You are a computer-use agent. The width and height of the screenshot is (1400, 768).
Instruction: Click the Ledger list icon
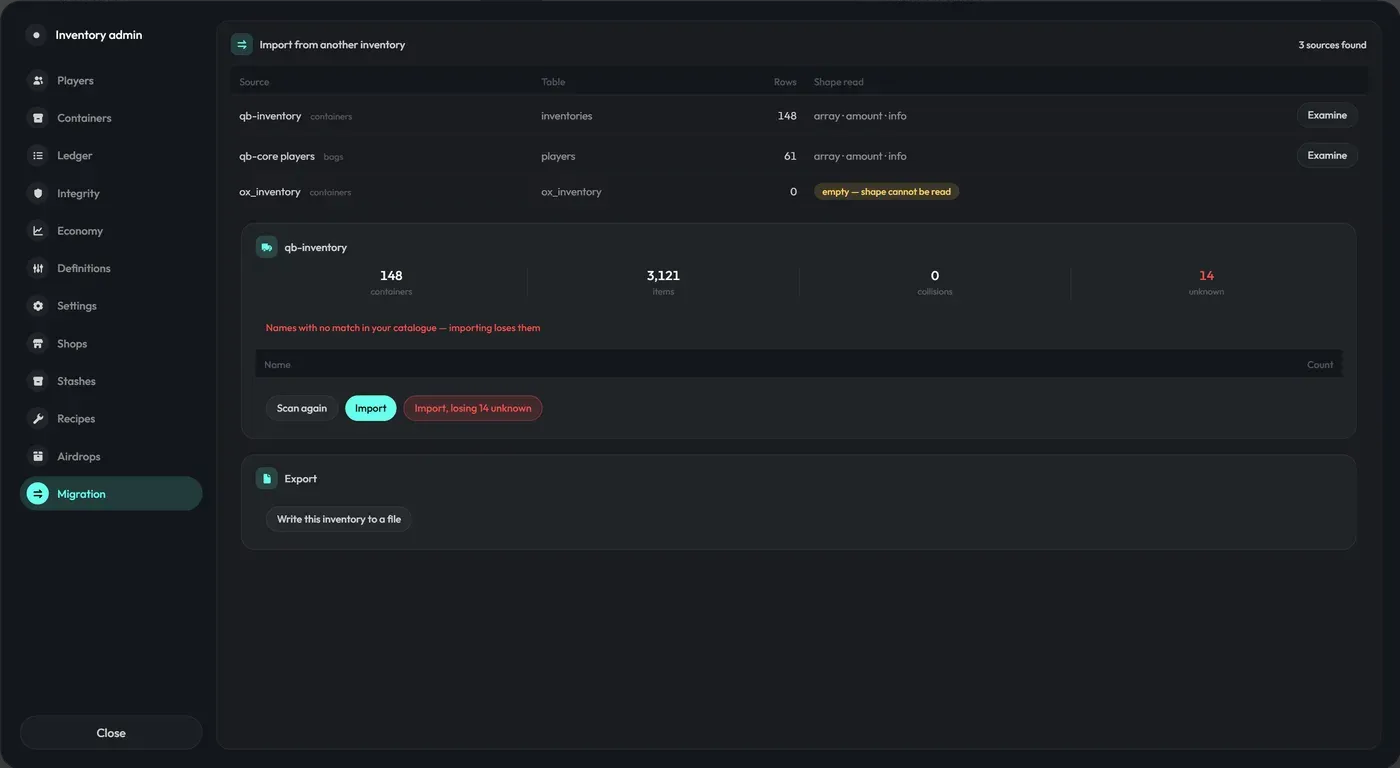coord(38,156)
